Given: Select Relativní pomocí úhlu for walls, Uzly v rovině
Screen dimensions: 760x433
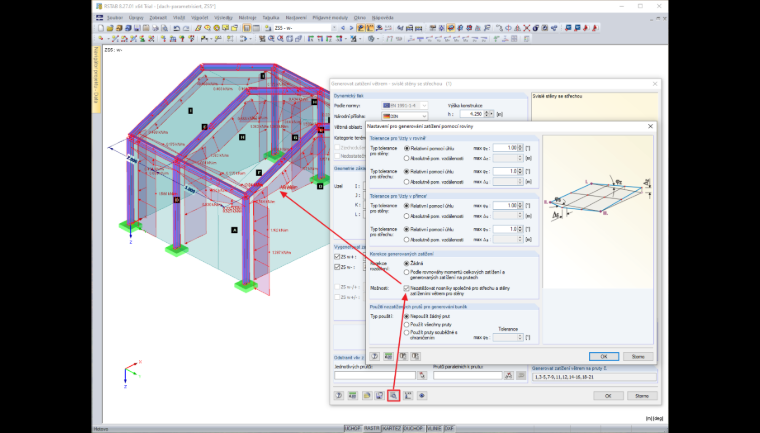Looking at the screenshot, I should 407,148.
